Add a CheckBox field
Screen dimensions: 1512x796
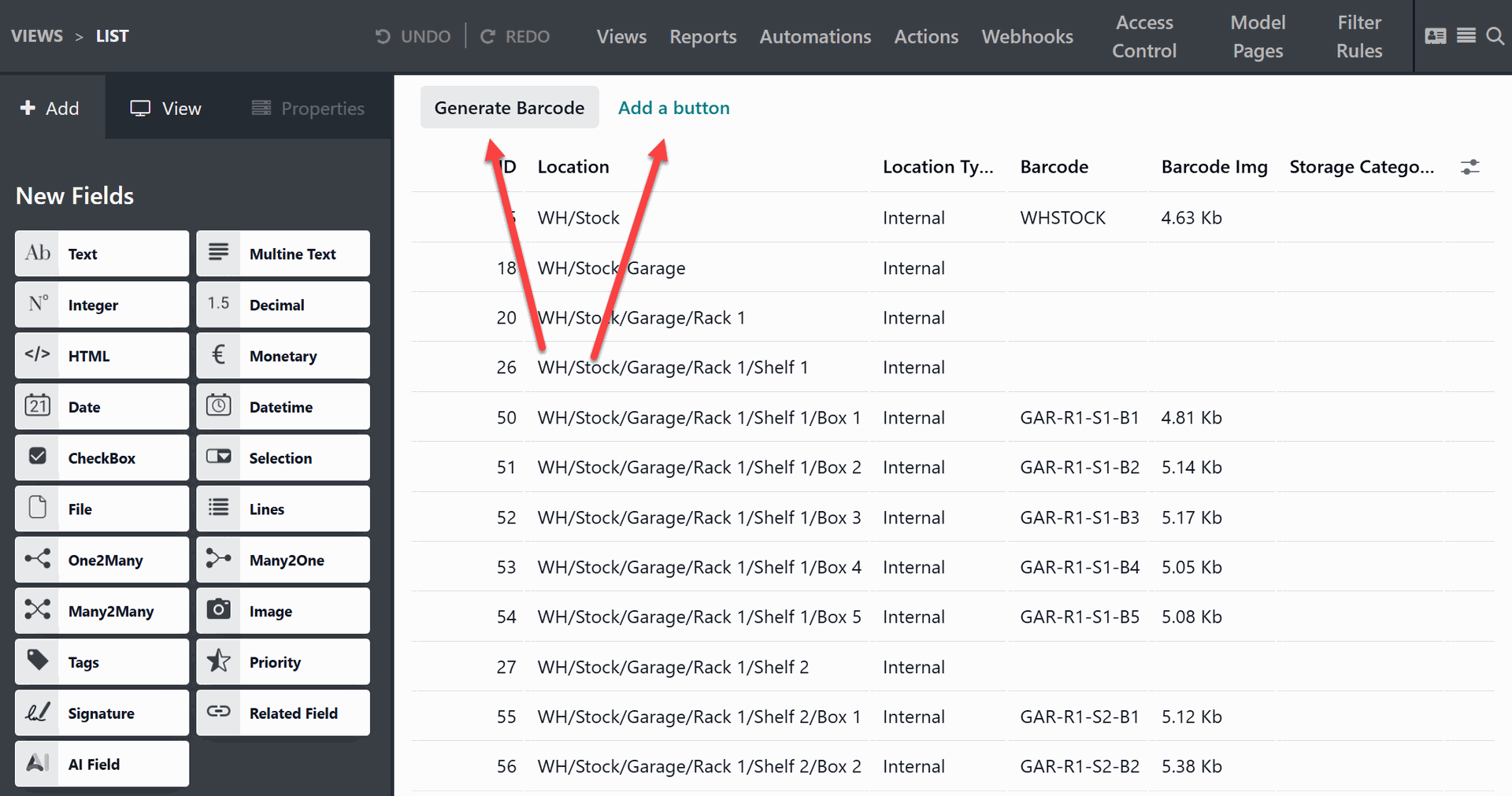coord(102,458)
